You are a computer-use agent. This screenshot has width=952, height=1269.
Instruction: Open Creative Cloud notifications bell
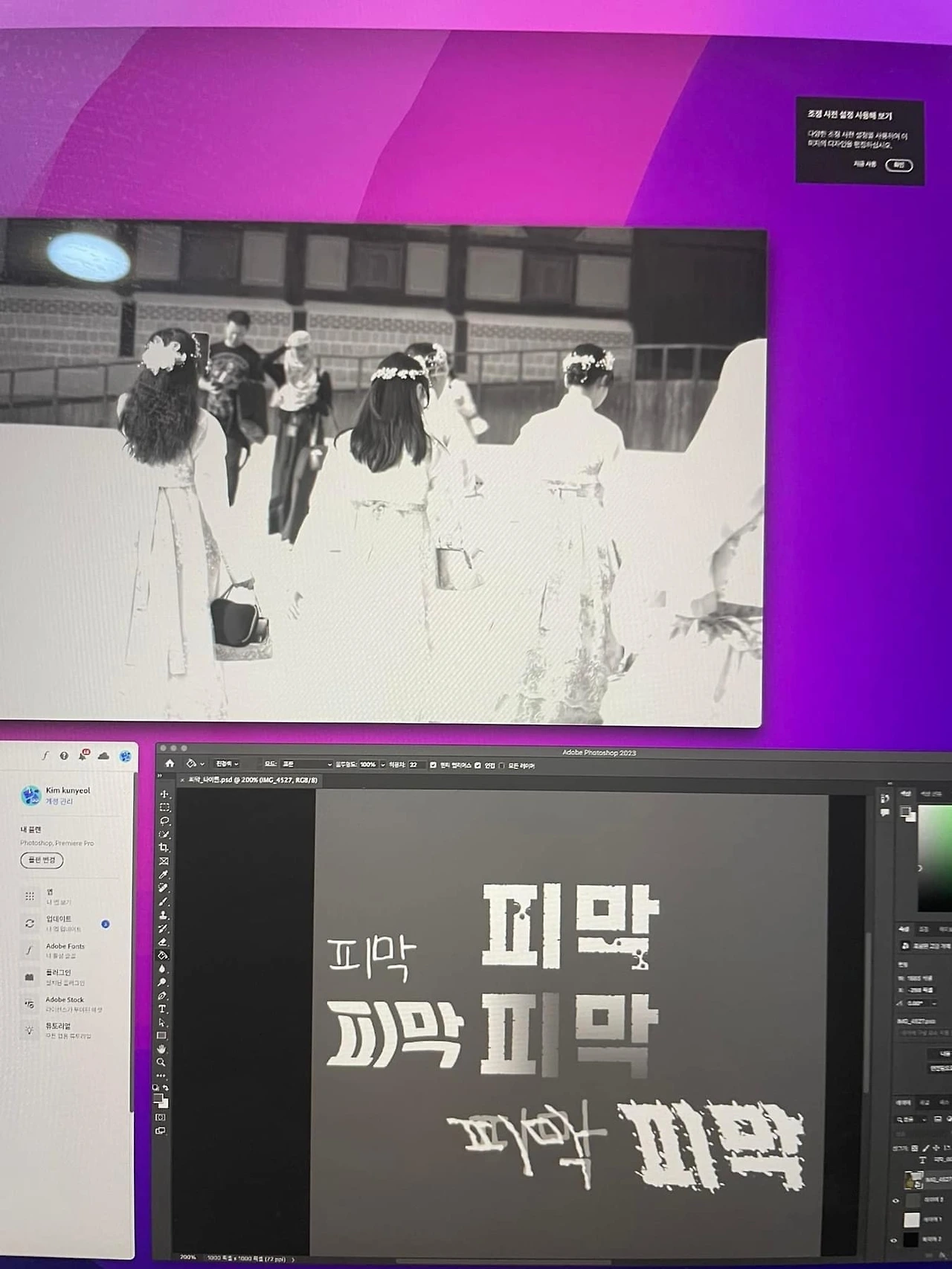(83, 756)
